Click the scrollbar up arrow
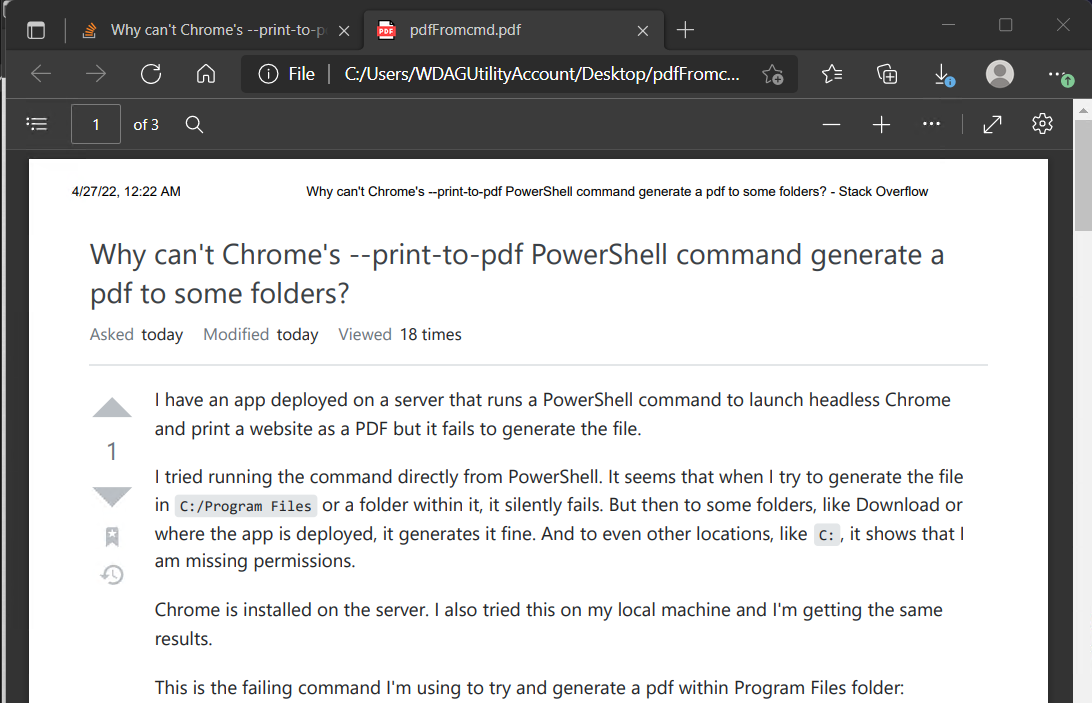Image resolution: width=1092 pixels, height=703 pixels. pyautogui.click(x=1083, y=110)
